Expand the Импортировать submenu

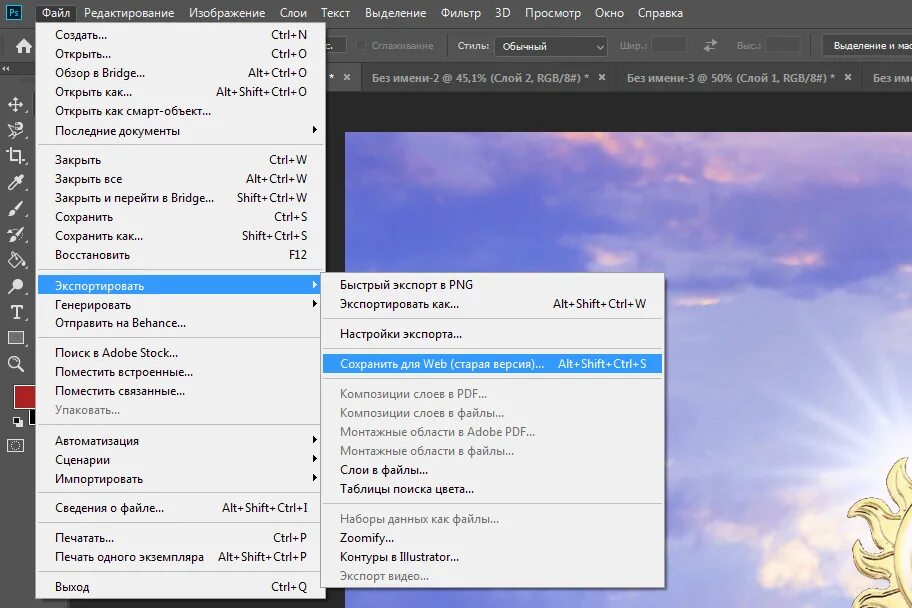181,479
